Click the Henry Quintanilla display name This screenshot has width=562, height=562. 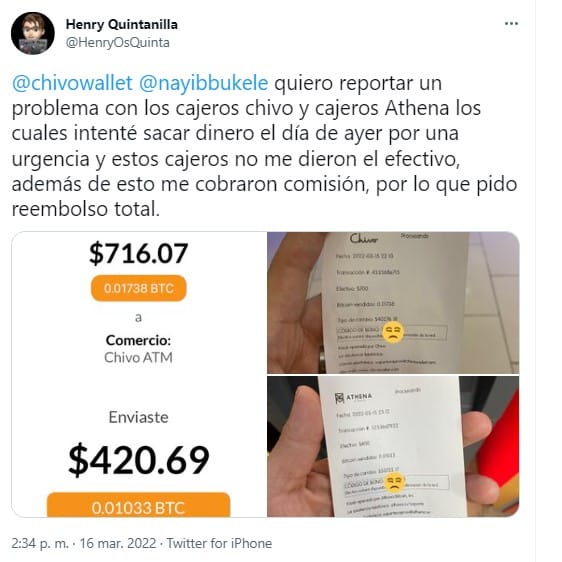coord(122,24)
